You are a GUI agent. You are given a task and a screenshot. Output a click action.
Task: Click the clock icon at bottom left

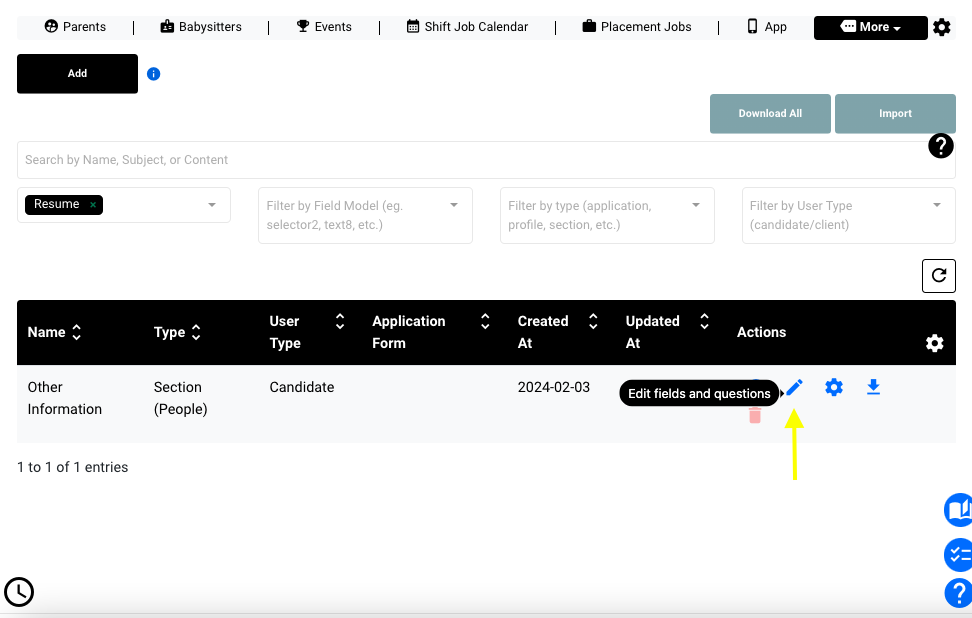coord(19,592)
